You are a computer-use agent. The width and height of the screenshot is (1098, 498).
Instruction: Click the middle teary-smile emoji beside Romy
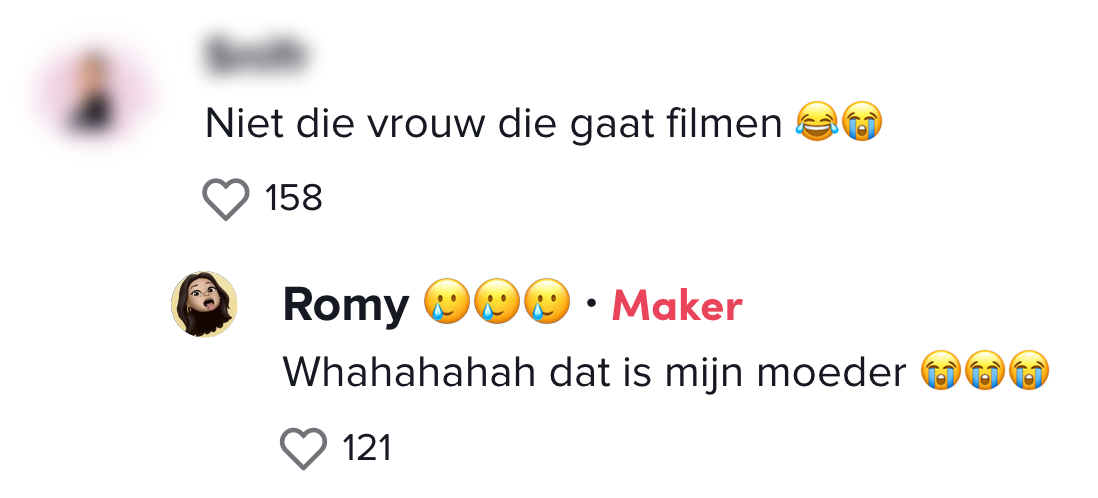[496, 301]
